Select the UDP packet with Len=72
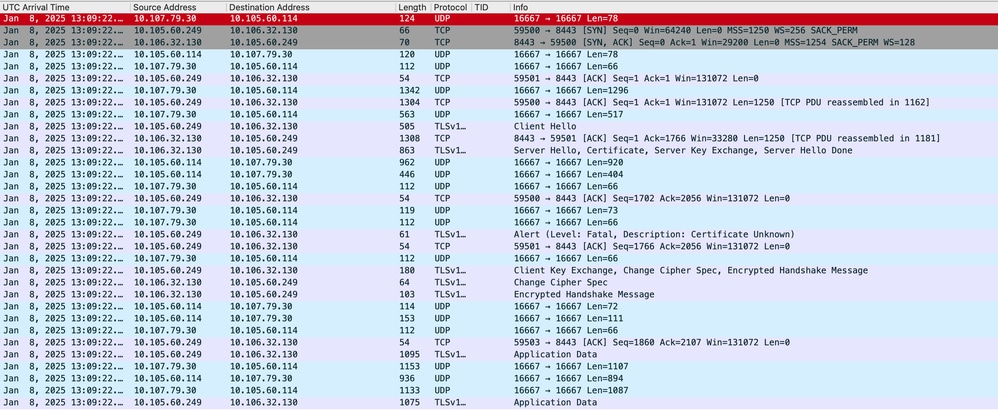998x420 pixels. click(x=499, y=306)
